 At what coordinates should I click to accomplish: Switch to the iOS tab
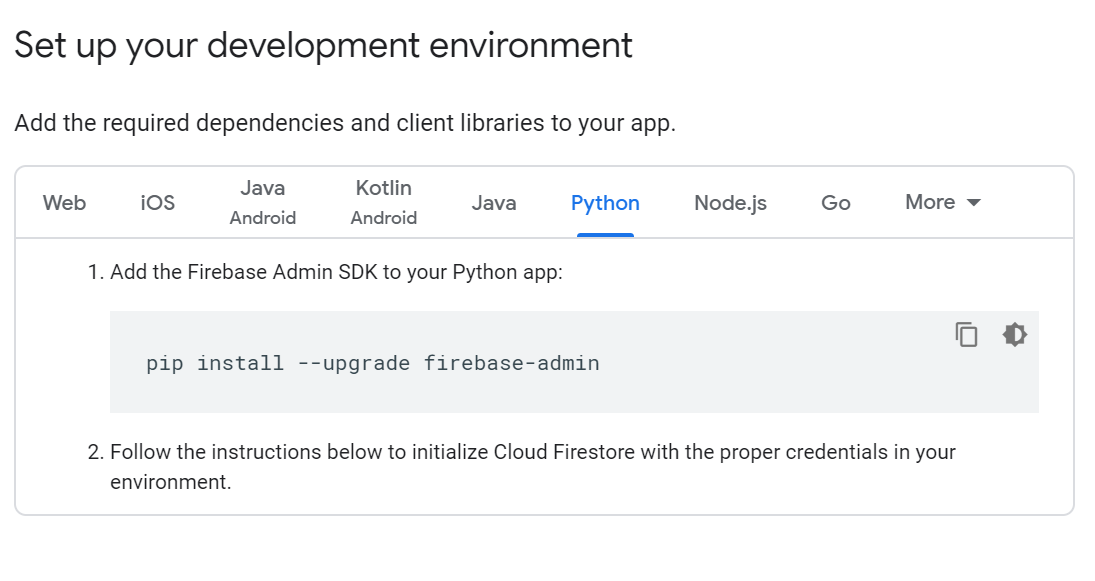coord(157,203)
